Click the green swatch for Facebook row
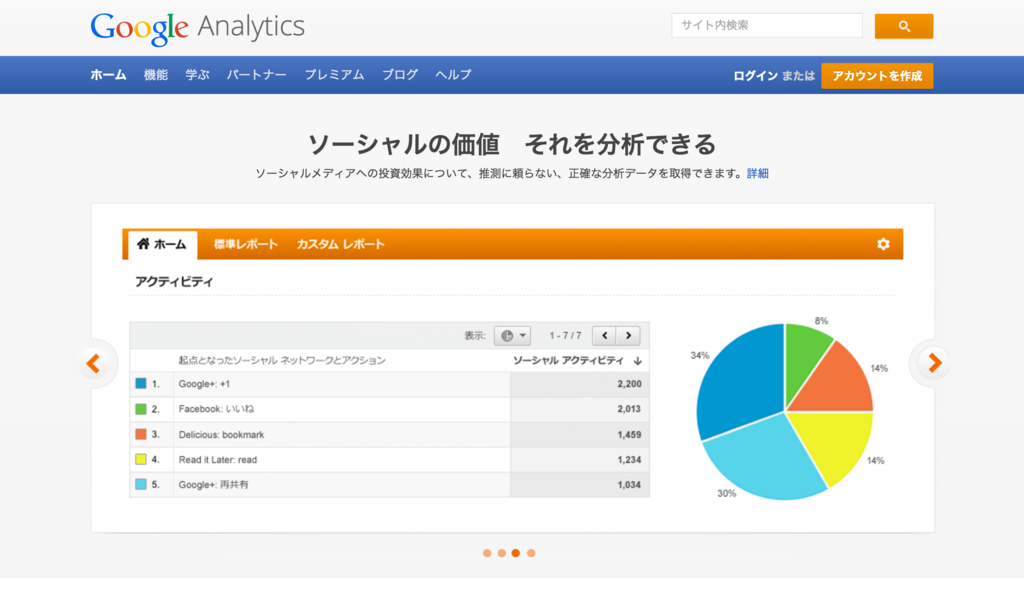The width and height of the screenshot is (1024, 601). point(140,409)
